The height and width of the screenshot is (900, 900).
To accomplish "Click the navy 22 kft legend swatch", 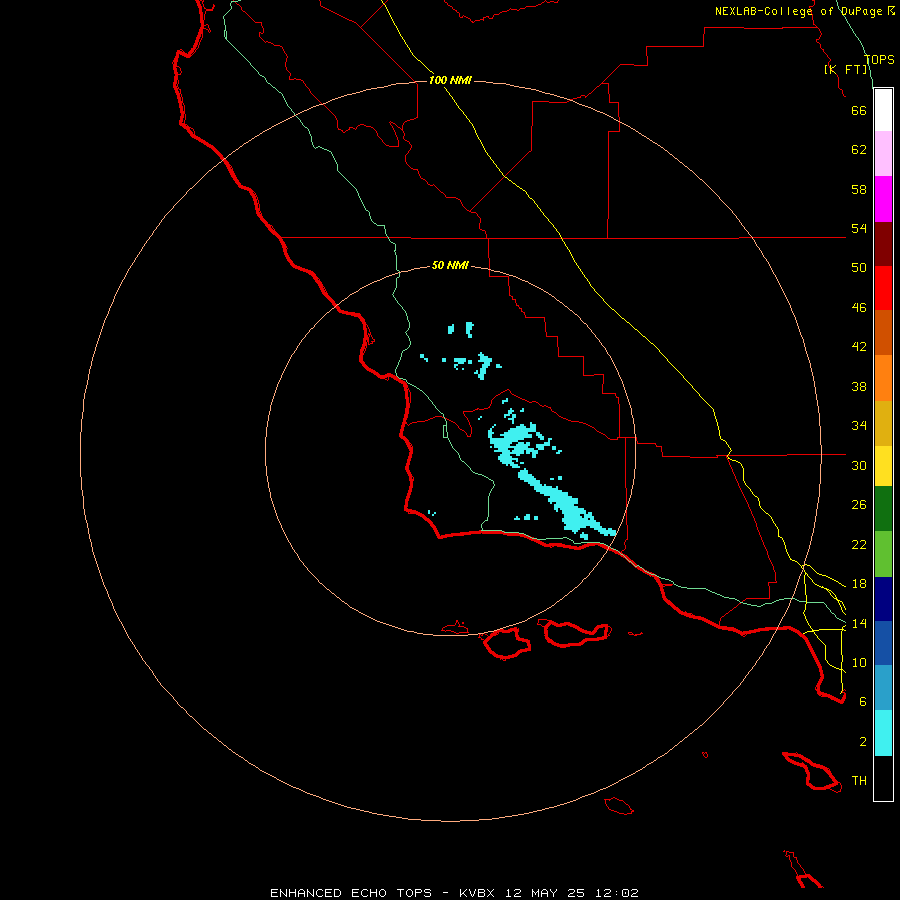I will point(883,599).
